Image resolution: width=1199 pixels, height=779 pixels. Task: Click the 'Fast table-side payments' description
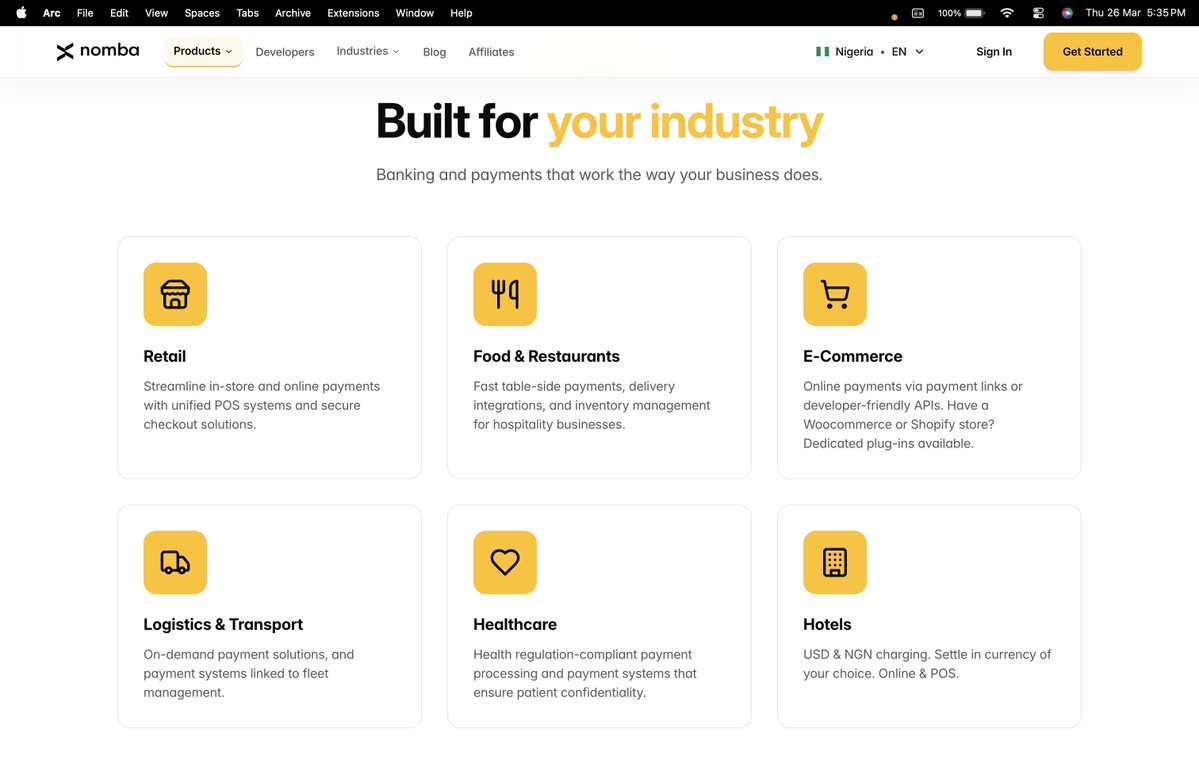[x=592, y=405]
